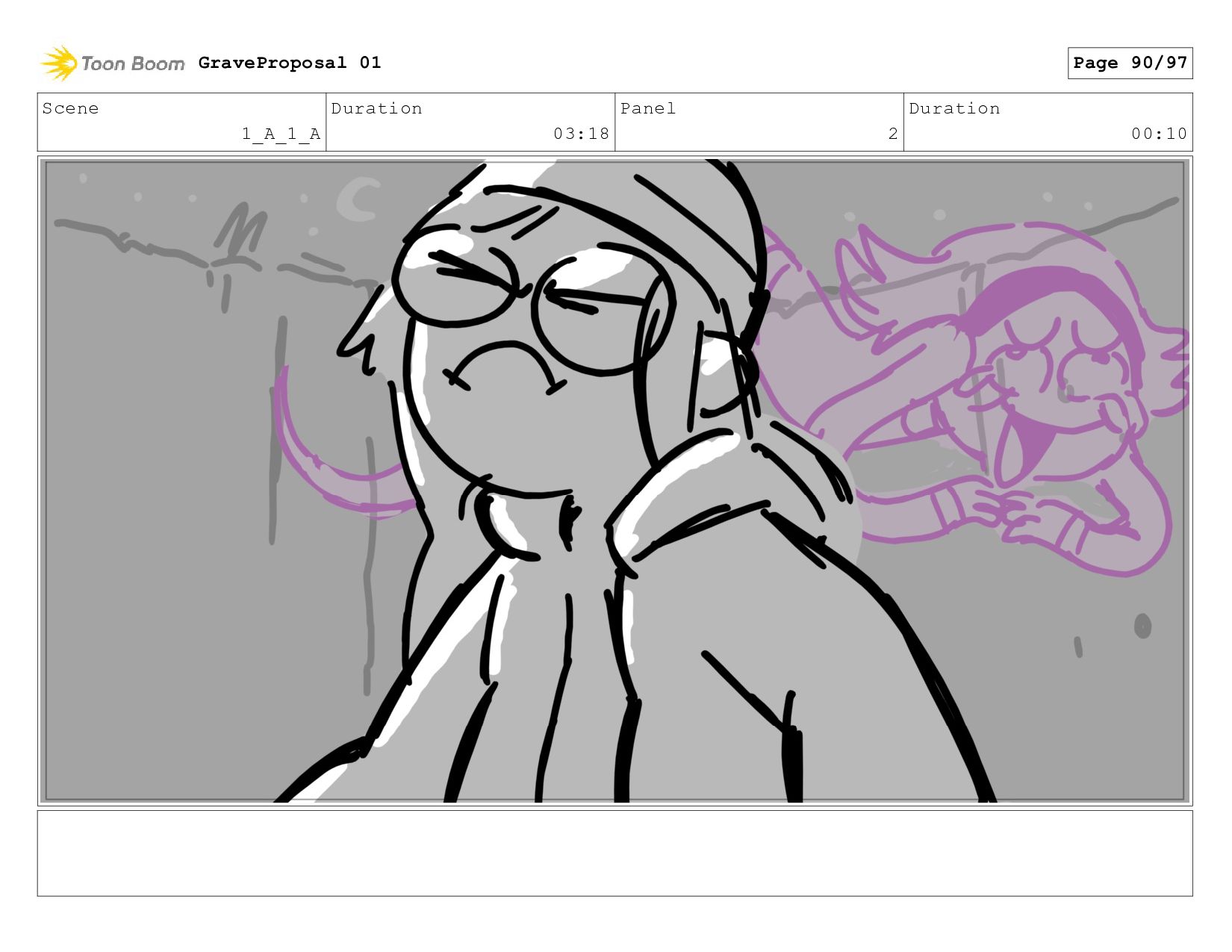Click the scene value 1_A_1_A
Screen dimensions: 1232x952
(x=281, y=134)
